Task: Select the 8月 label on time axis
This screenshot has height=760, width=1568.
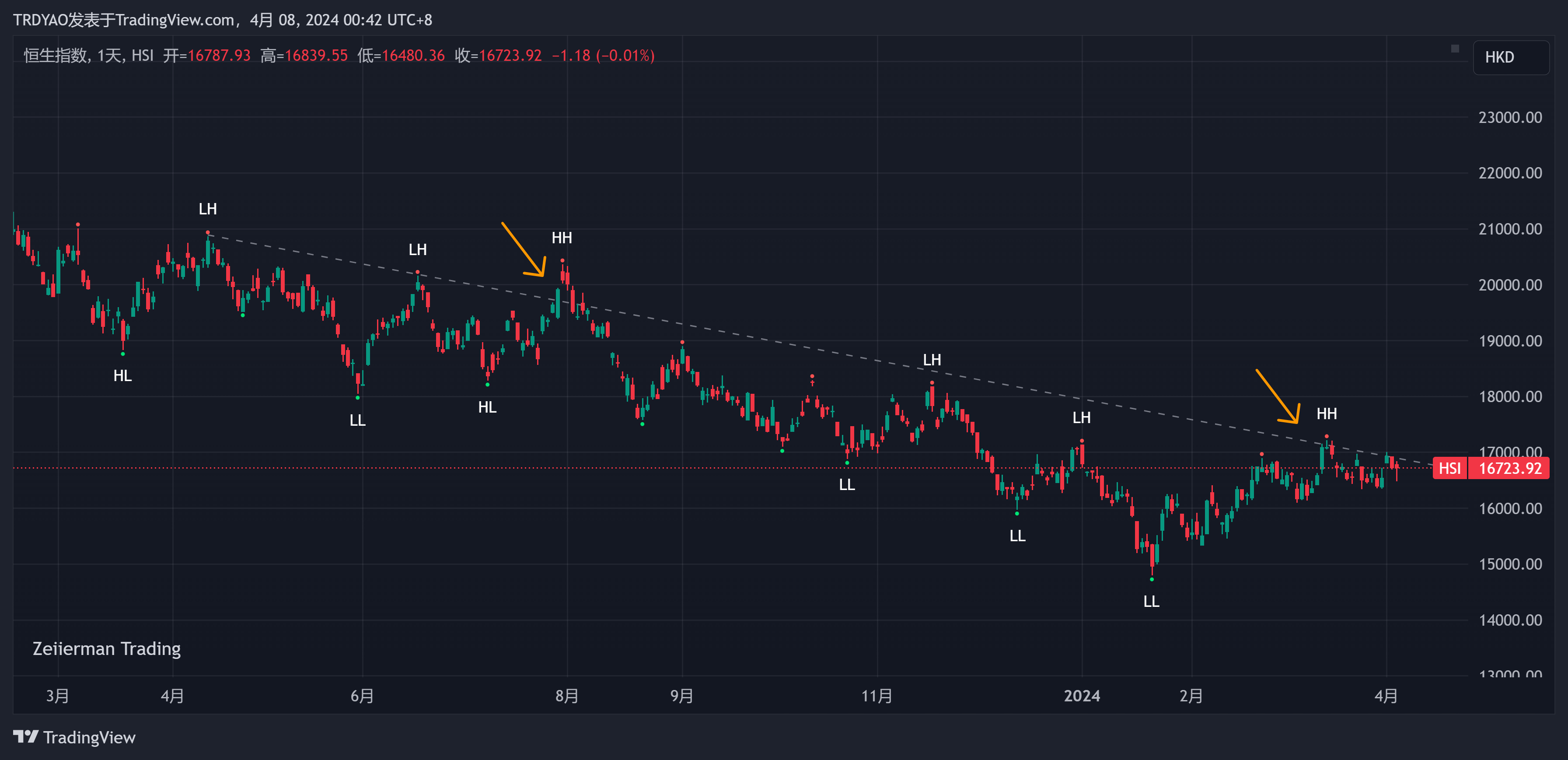Action: (567, 696)
